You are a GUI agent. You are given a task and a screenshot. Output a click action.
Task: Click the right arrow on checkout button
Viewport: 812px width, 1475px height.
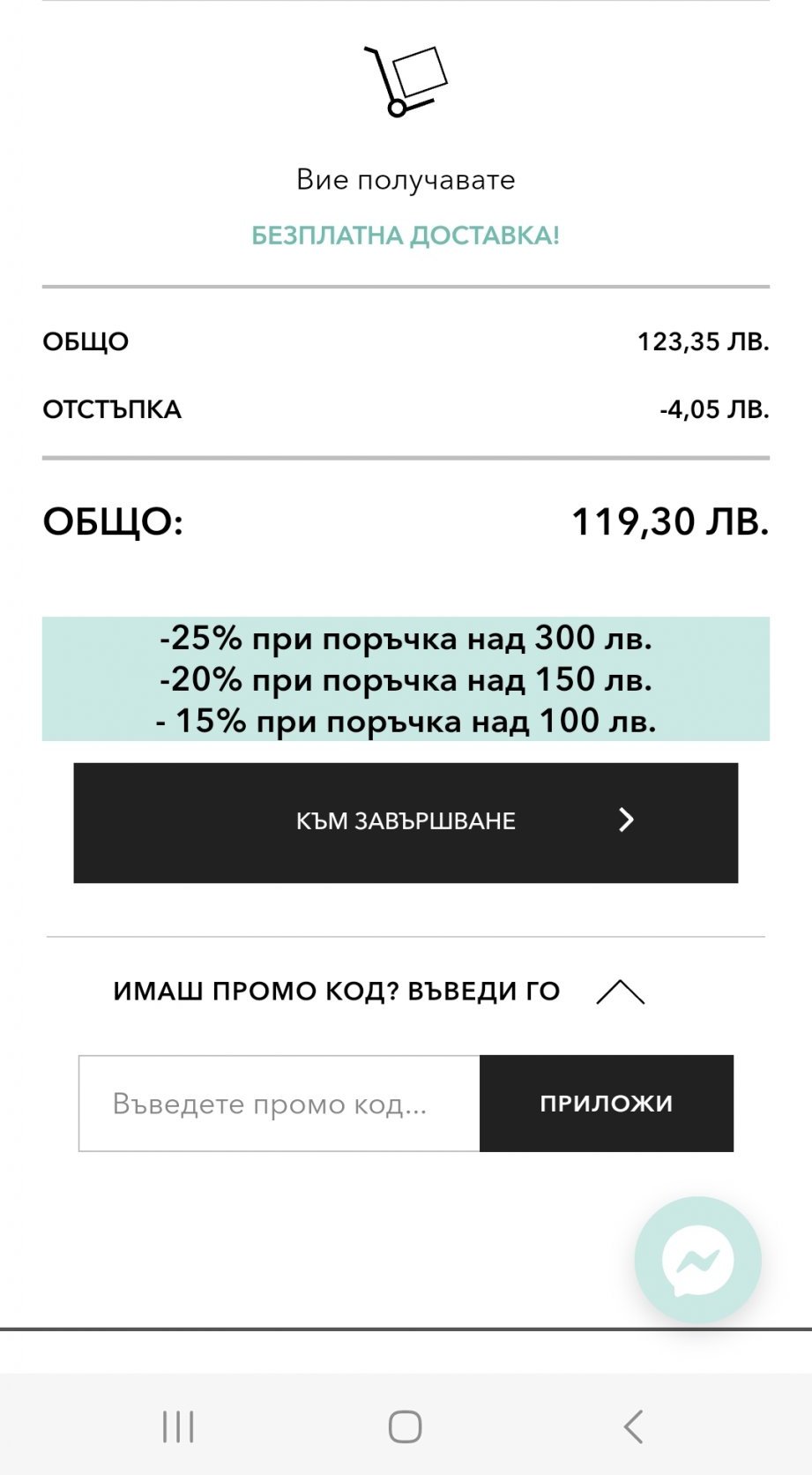point(626,820)
